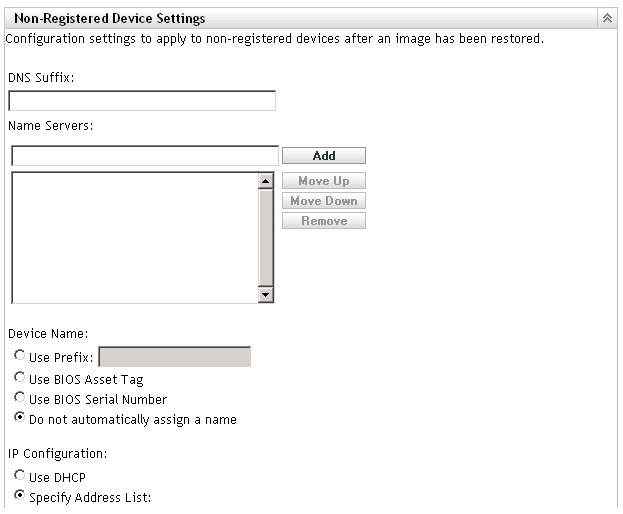This screenshot has width=623, height=514.
Task: Click the Move Up button
Action: 324,181
